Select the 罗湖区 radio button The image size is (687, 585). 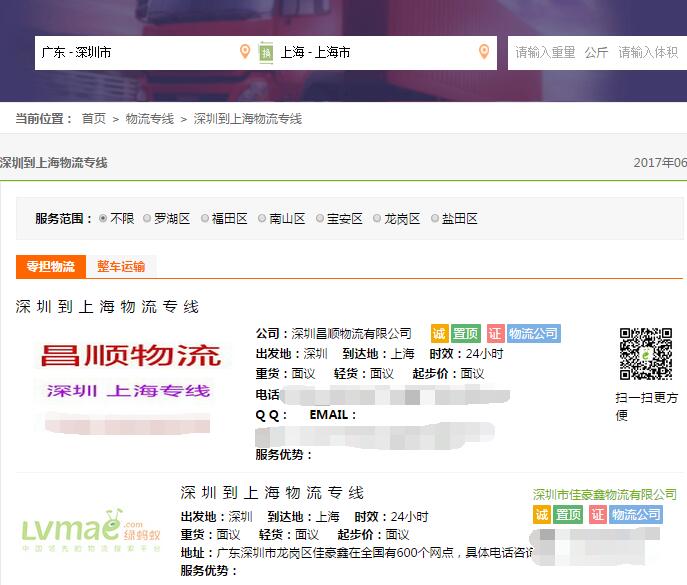147,218
